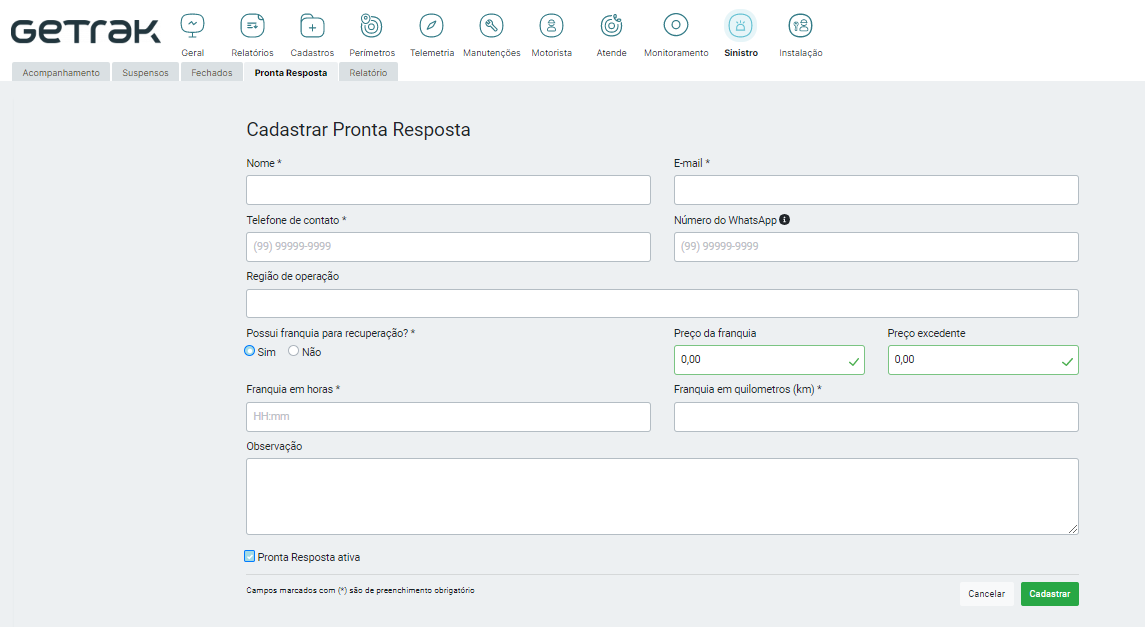Click the 'Campos marcados com (*)' note
The height and width of the screenshot is (627, 1145).
[360, 591]
